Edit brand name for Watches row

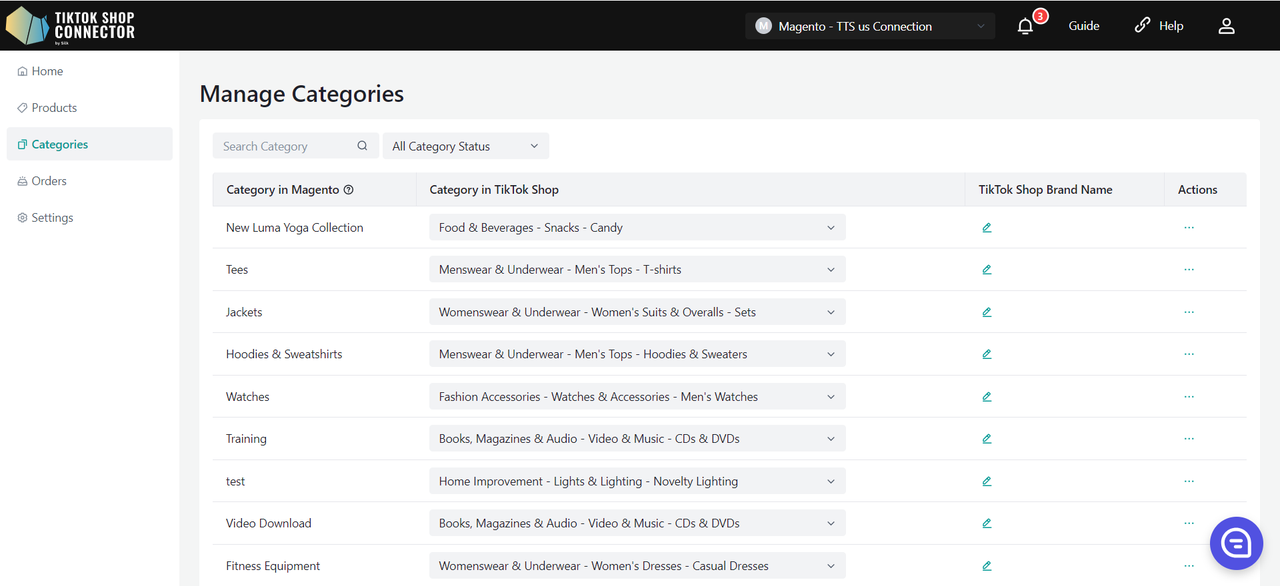(987, 397)
